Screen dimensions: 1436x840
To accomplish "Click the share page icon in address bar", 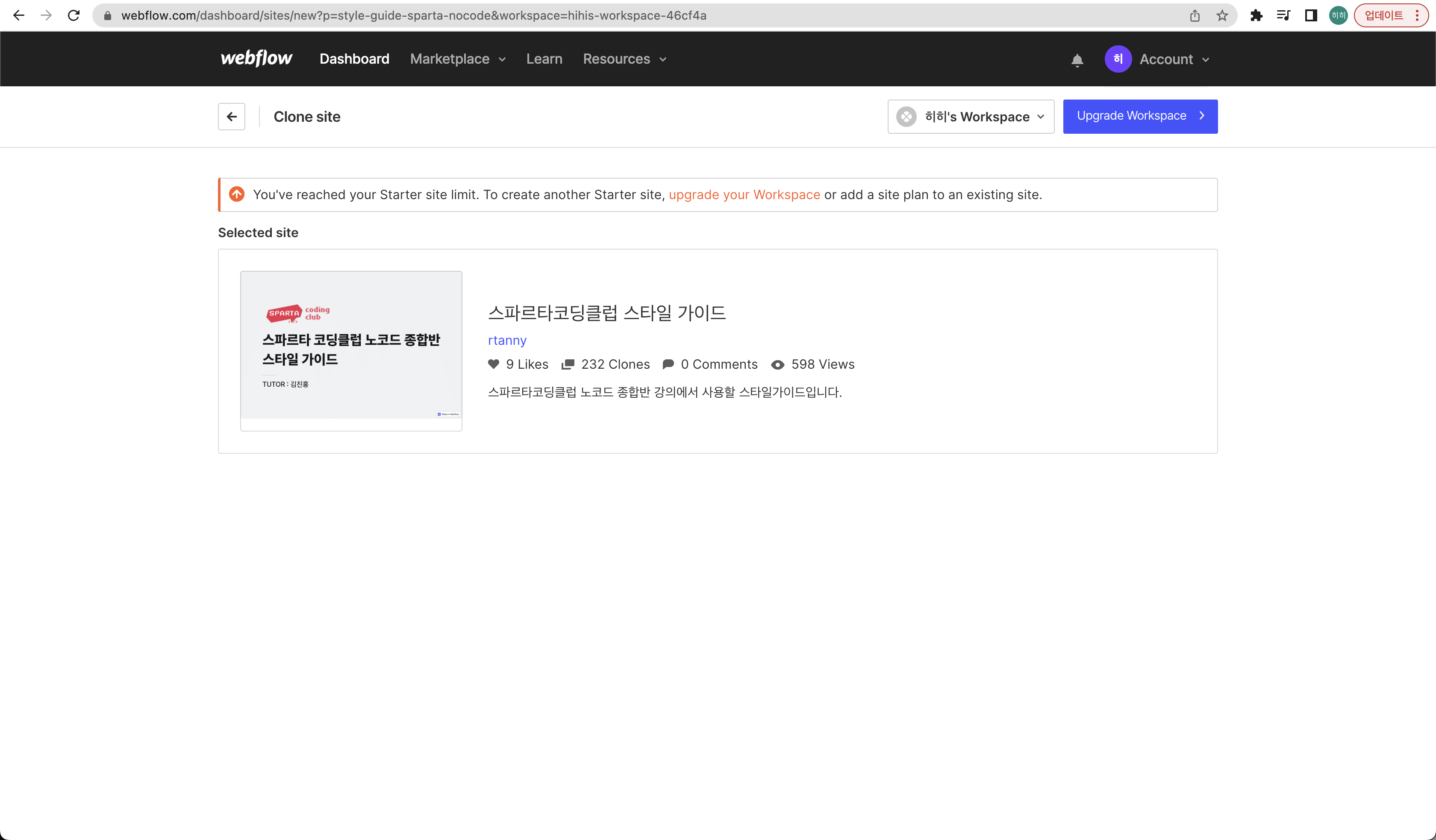I will (x=1195, y=15).
